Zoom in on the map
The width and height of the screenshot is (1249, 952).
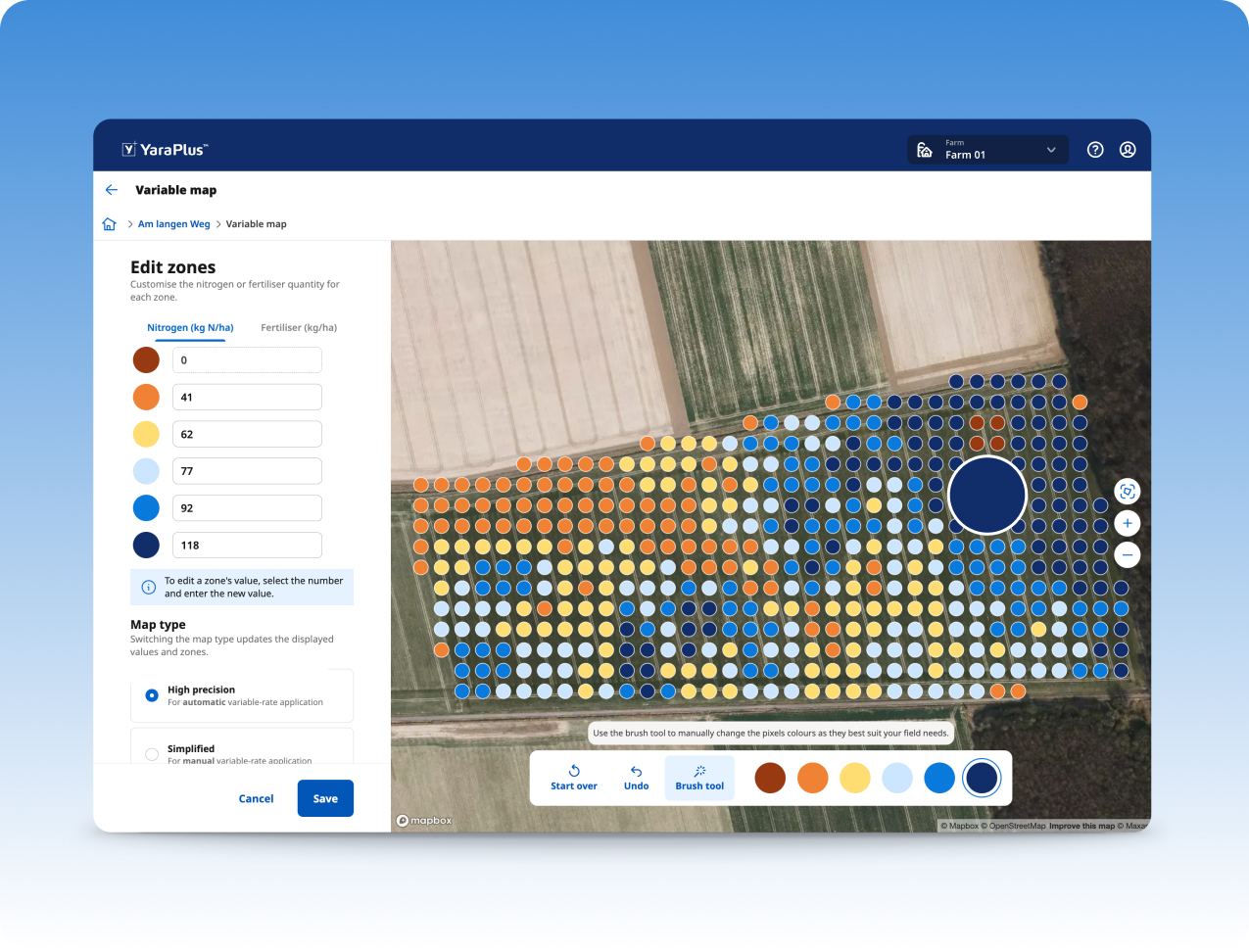pyautogui.click(x=1127, y=523)
